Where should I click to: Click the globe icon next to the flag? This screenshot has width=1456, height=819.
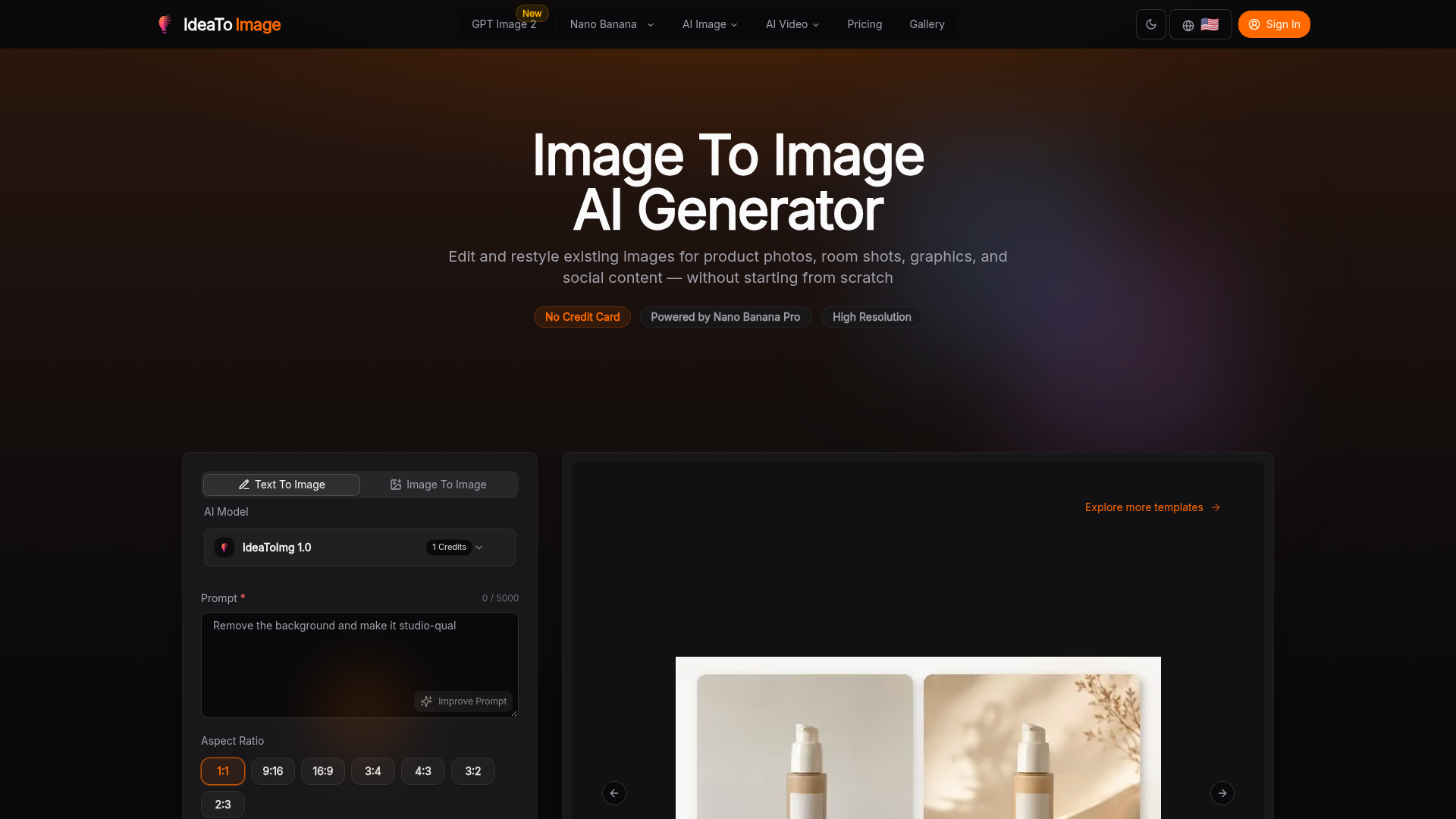coord(1188,25)
